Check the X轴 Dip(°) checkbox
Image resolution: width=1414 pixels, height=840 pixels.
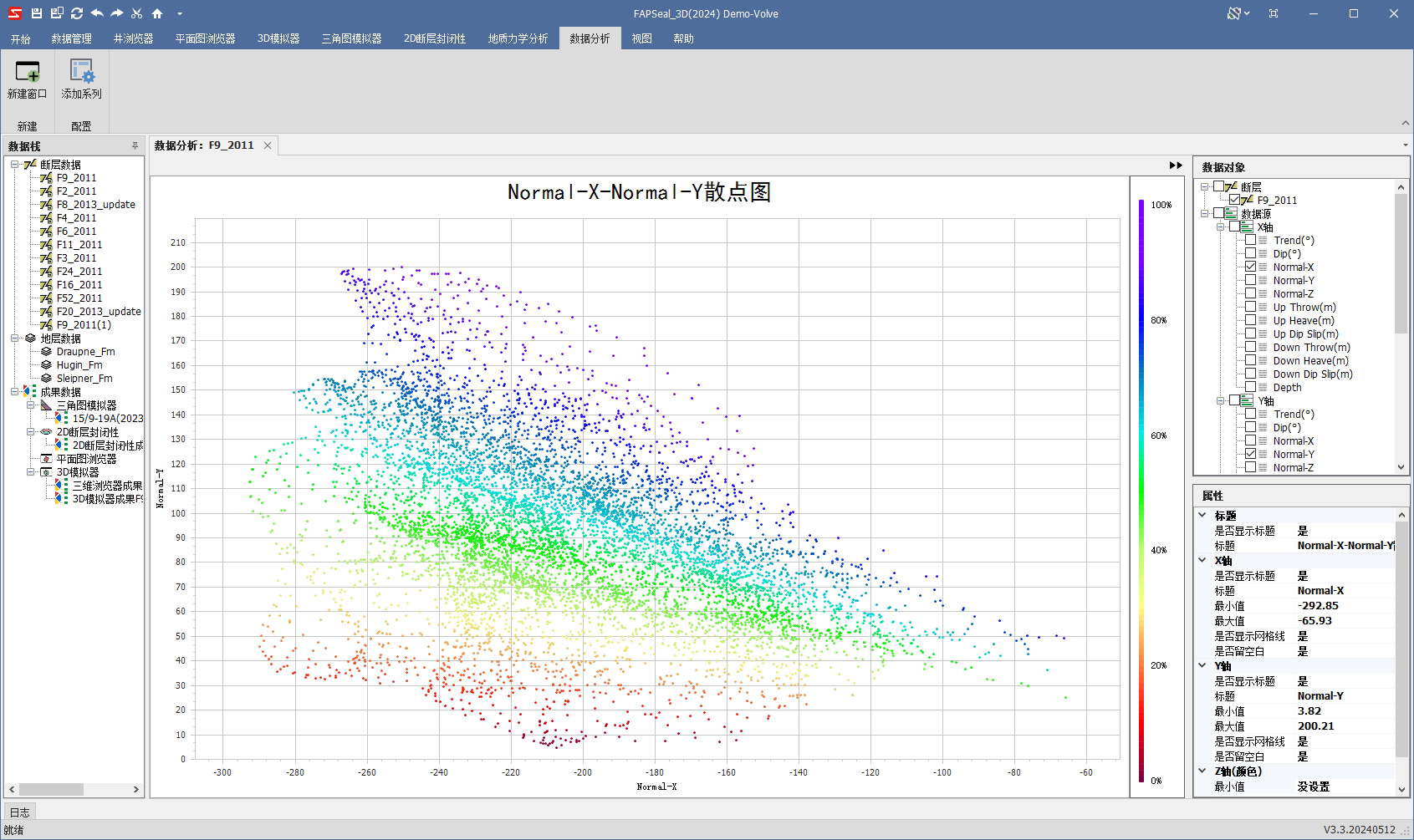1251,253
